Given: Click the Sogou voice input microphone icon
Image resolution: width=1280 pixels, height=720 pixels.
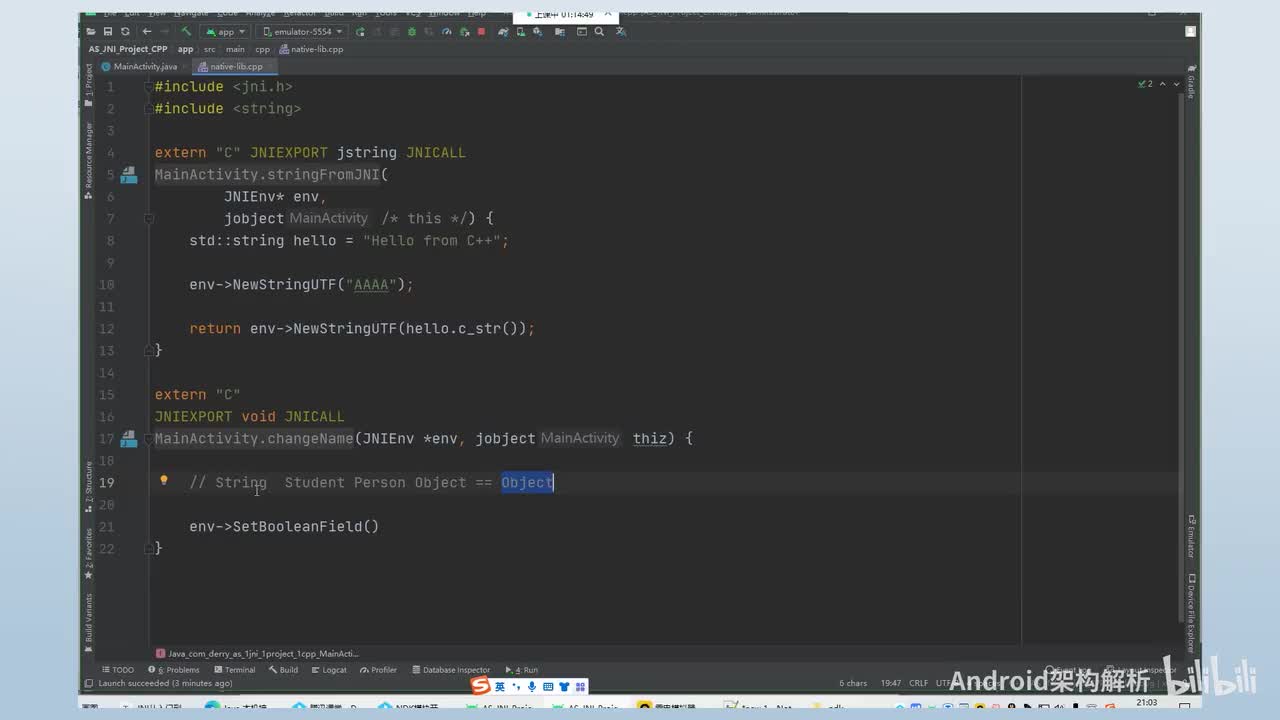Looking at the screenshot, I should [x=532, y=686].
